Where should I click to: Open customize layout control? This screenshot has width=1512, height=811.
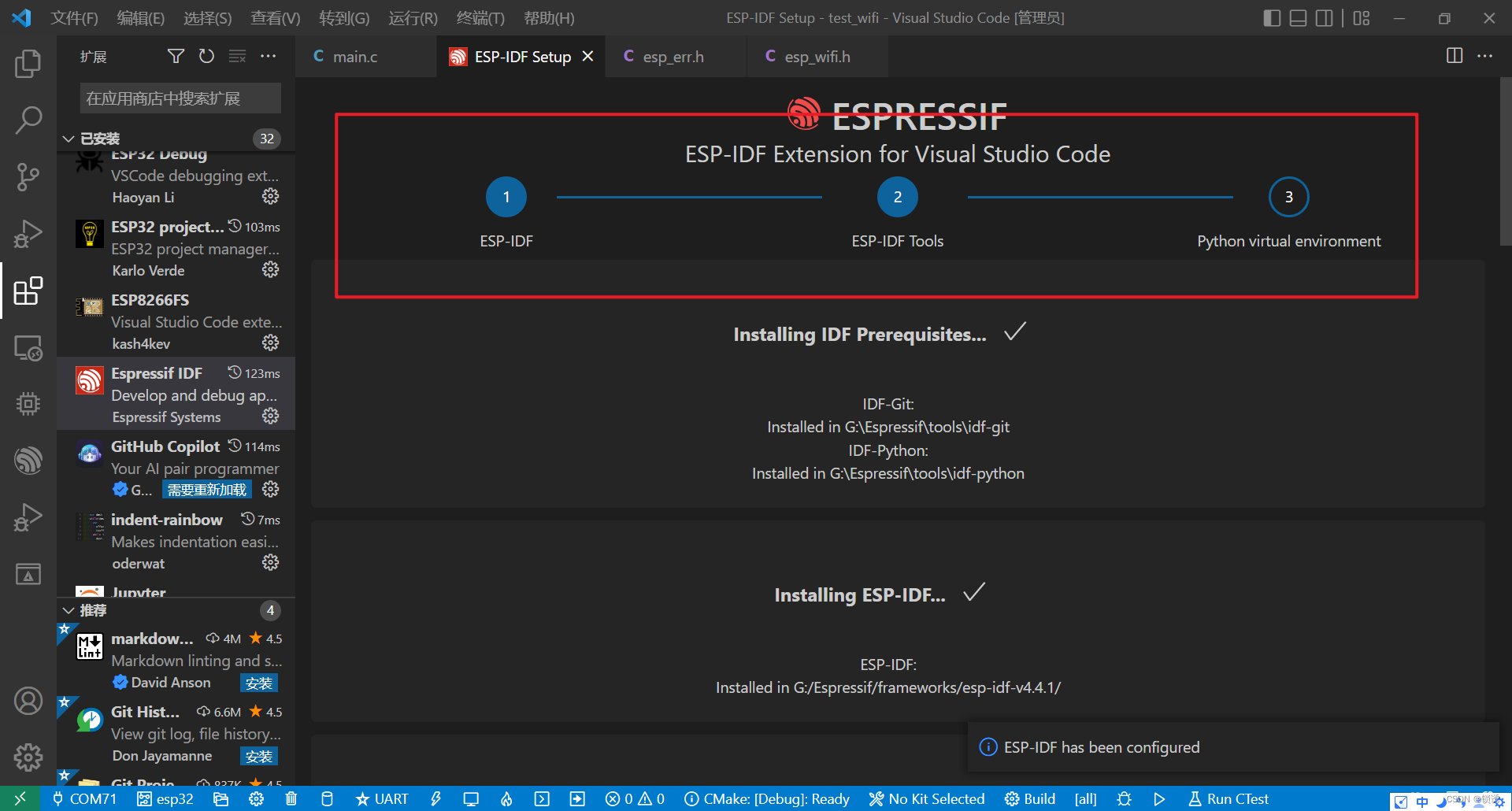(x=1362, y=17)
